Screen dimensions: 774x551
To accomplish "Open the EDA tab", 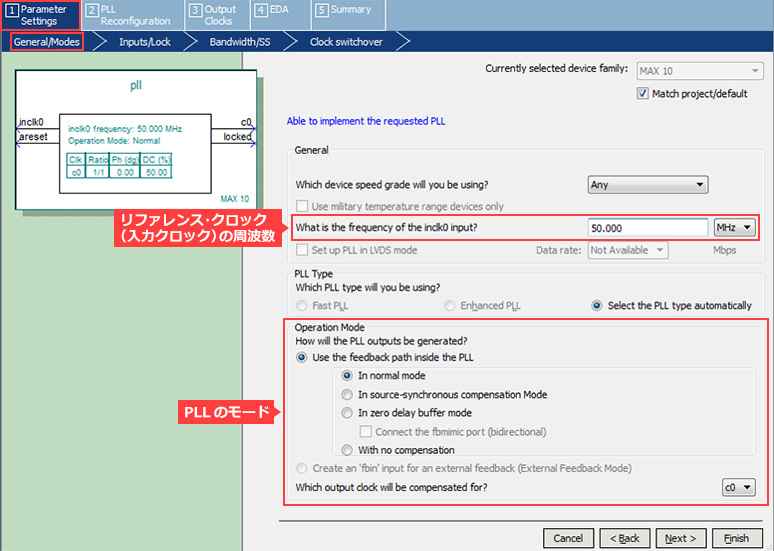I will [x=274, y=10].
